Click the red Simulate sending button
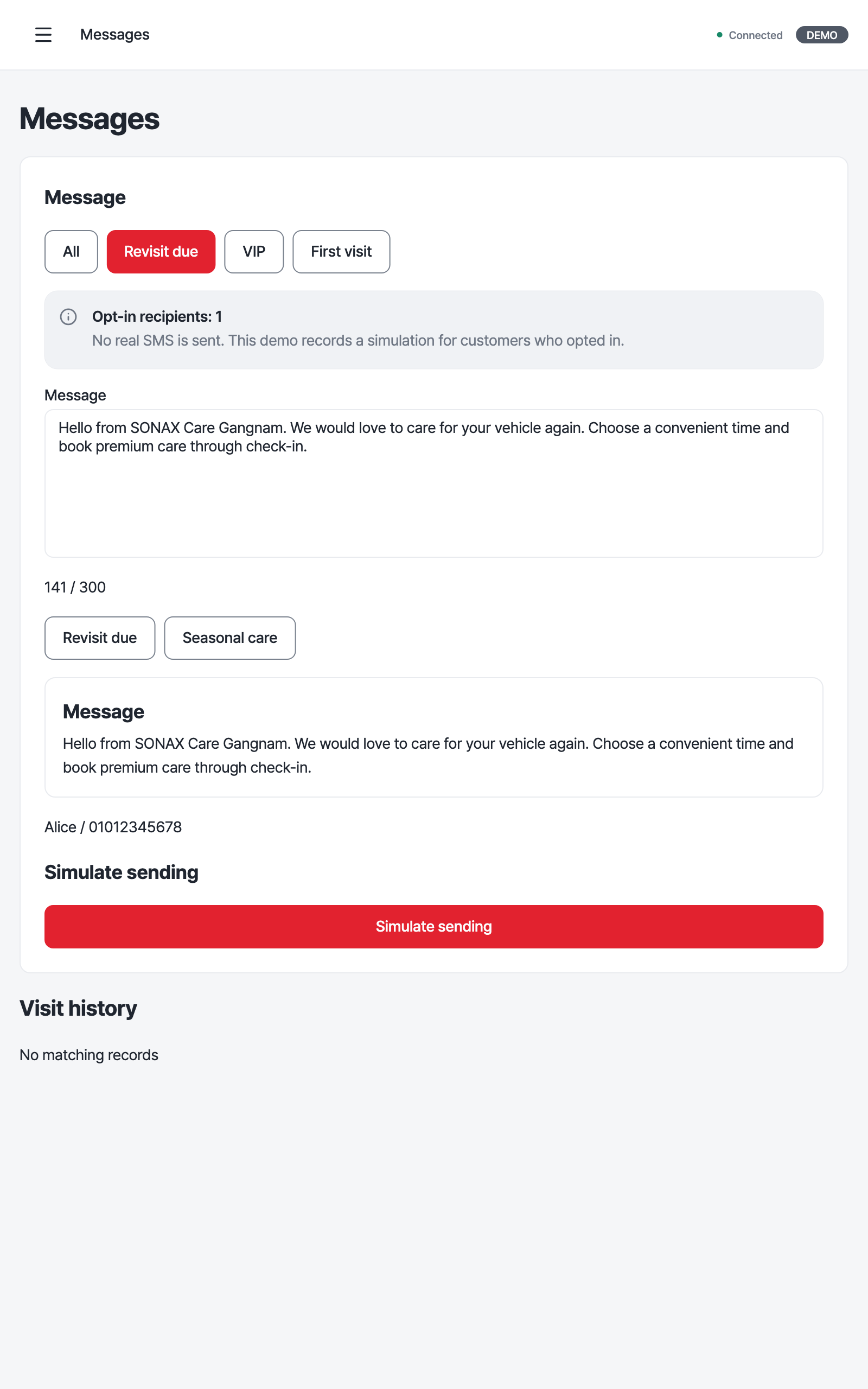The width and height of the screenshot is (868, 1389). pos(434,926)
